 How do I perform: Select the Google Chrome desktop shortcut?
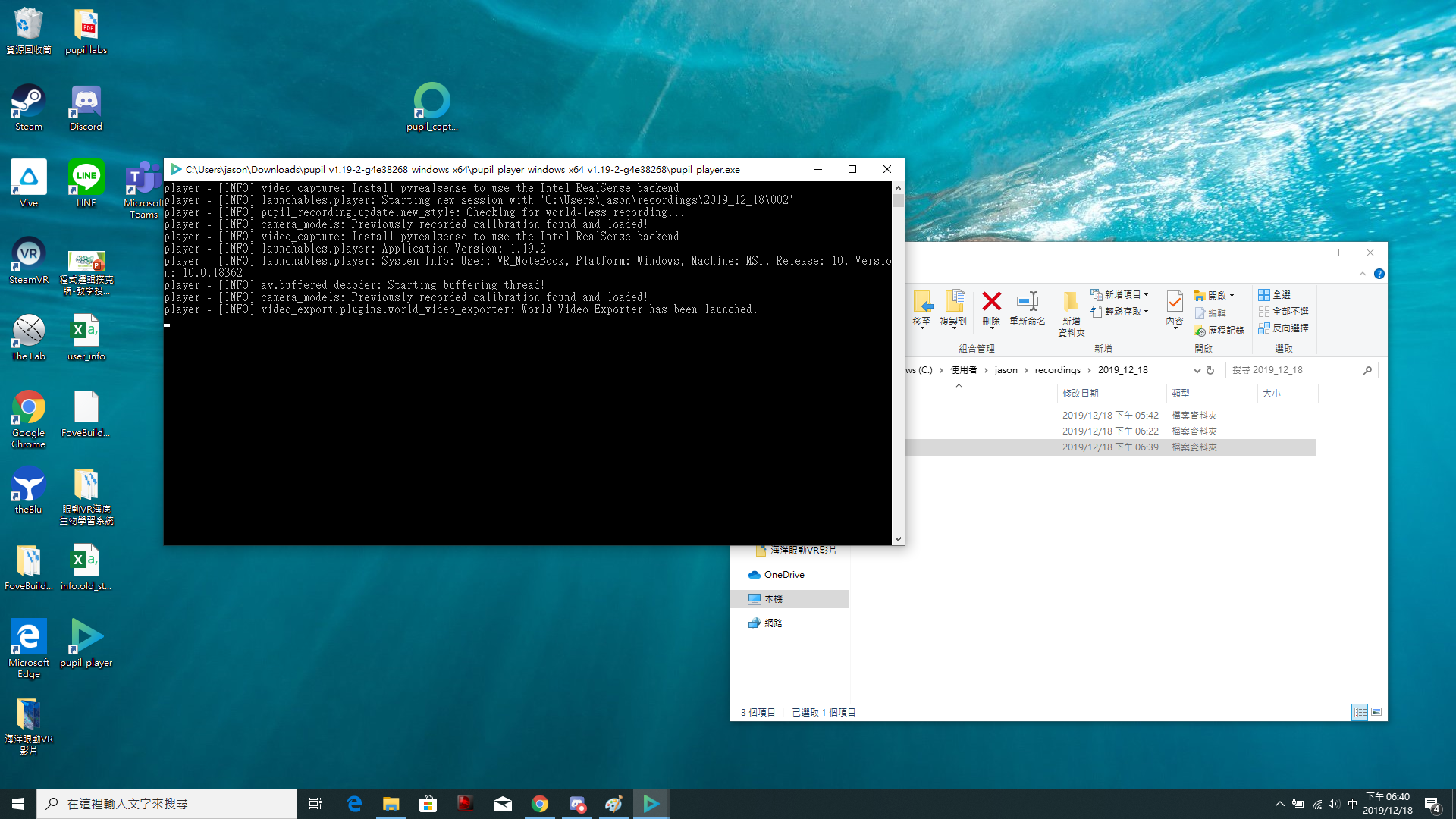click(29, 419)
